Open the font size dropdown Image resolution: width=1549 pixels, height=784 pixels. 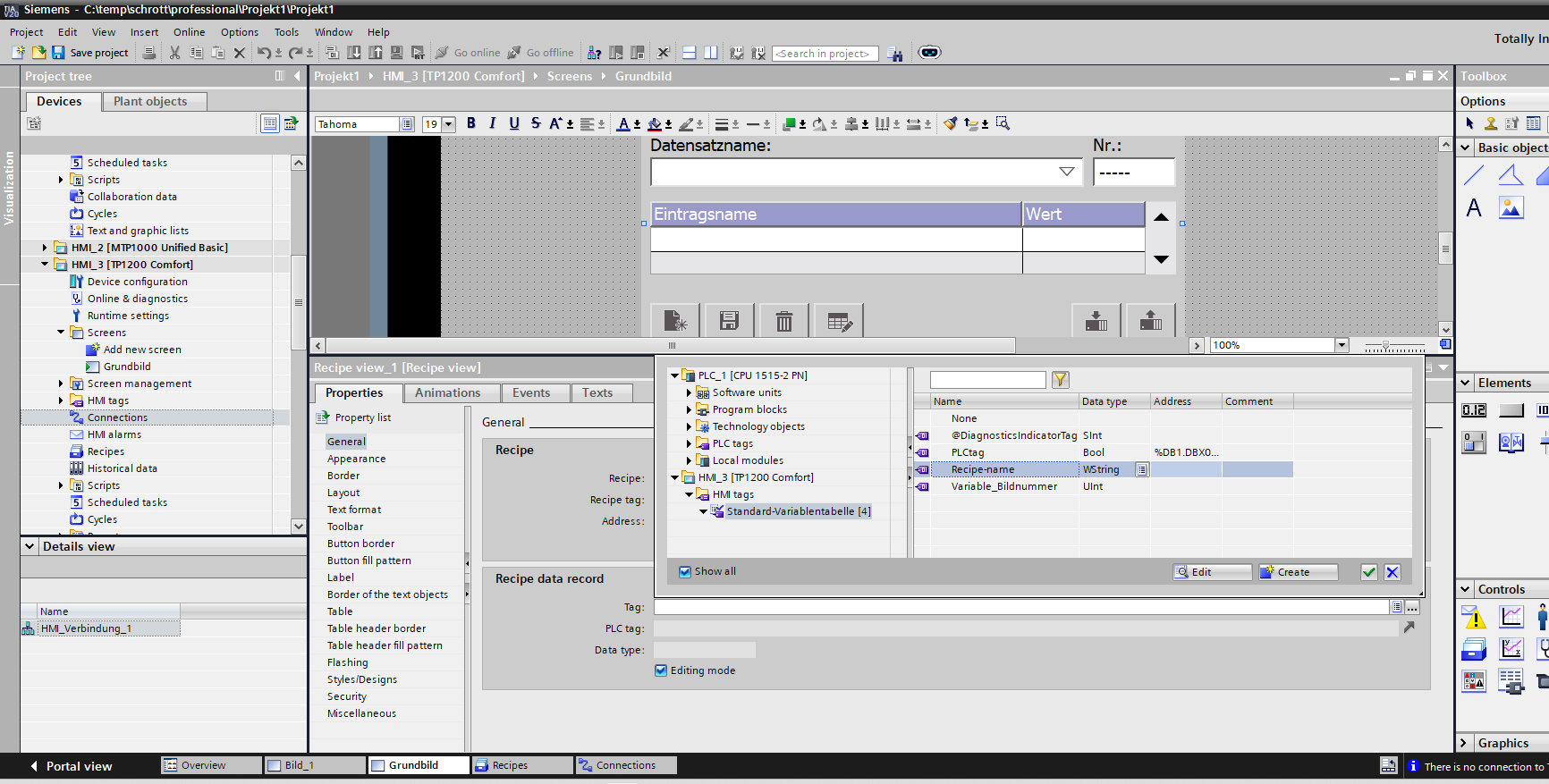pyautogui.click(x=449, y=124)
